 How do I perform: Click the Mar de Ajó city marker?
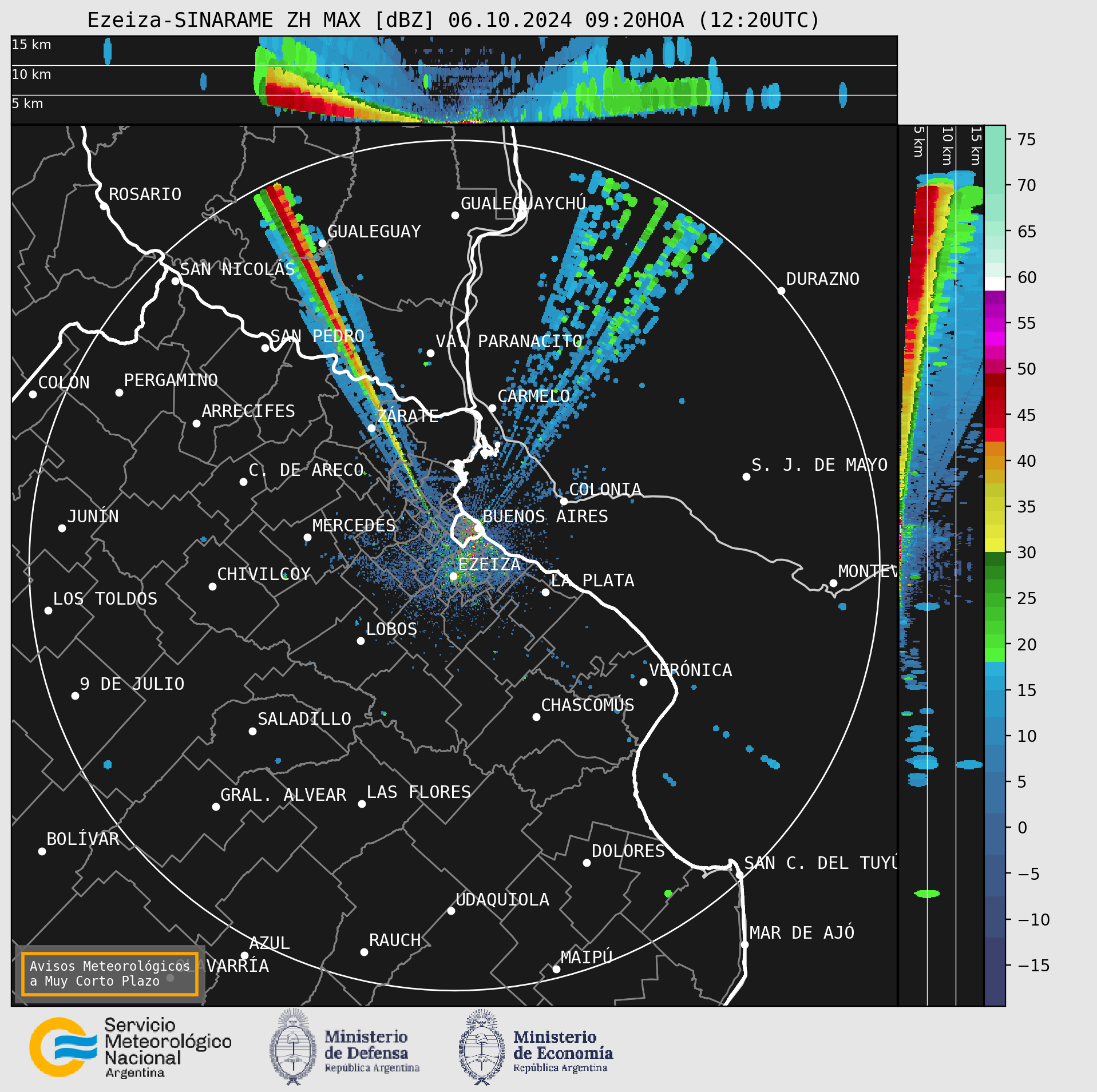pos(744,944)
